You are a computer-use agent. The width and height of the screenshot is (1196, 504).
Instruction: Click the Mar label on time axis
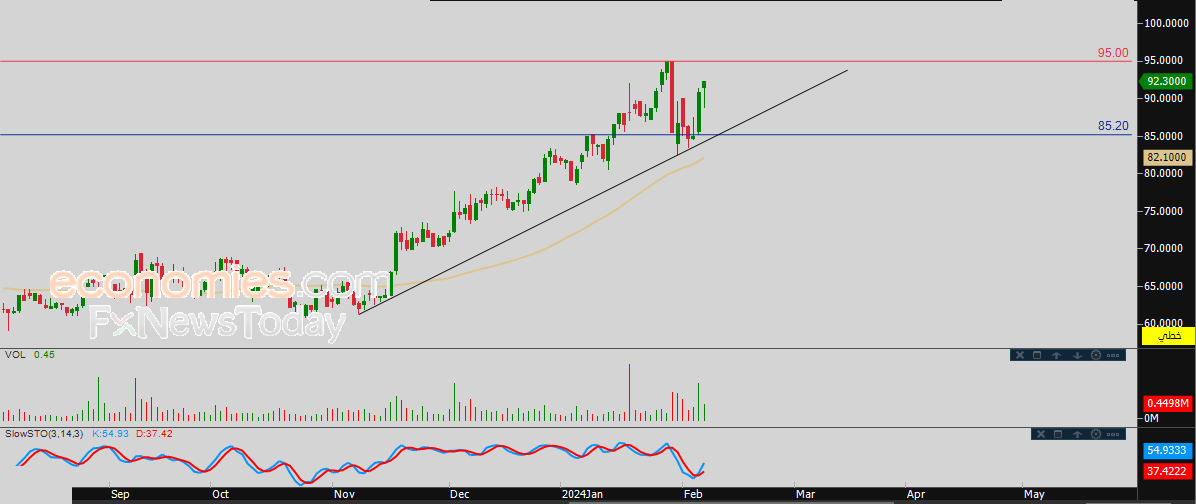tap(805, 494)
